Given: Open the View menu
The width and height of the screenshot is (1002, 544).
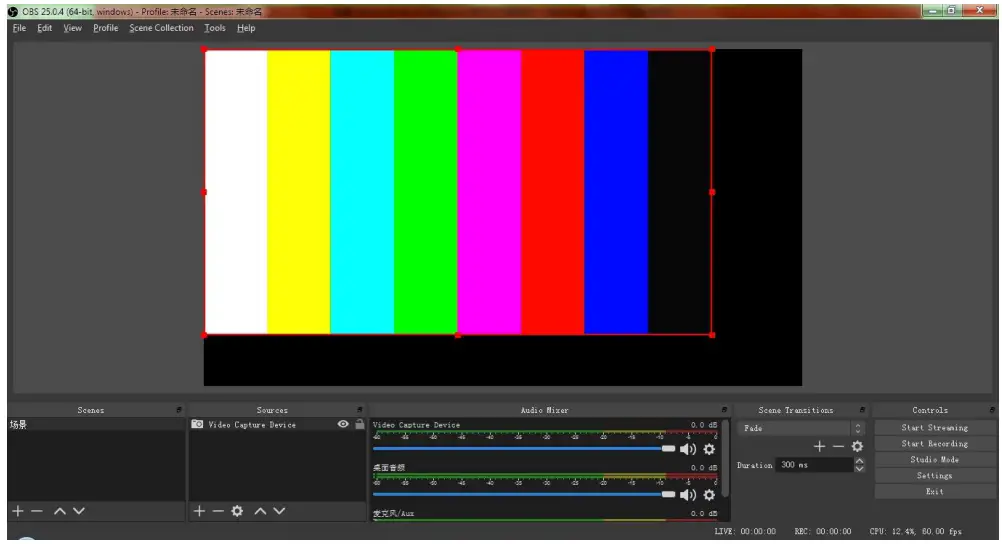Looking at the screenshot, I should tap(72, 28).
